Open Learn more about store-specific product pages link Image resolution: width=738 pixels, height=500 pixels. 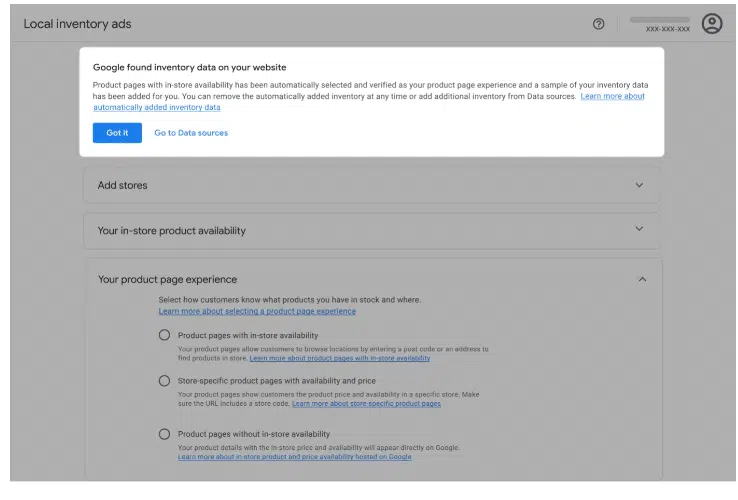366,403
